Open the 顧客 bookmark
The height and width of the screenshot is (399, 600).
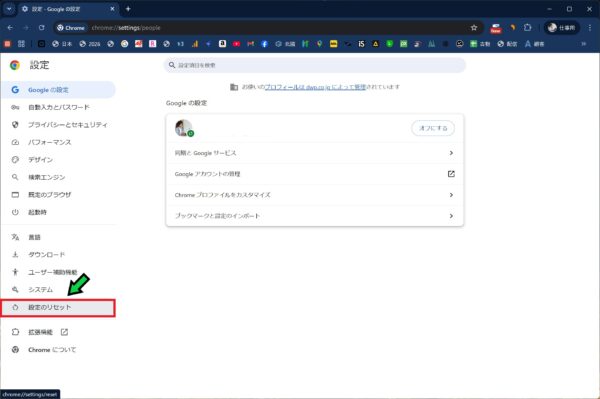pos(535,44)
